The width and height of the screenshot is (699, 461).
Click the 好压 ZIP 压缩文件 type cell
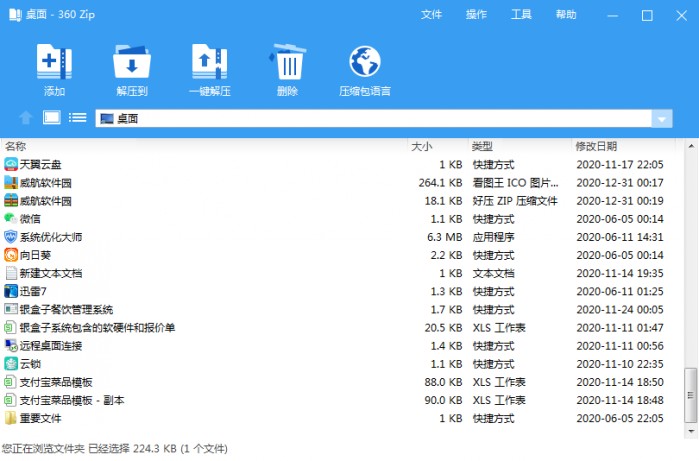pyautogui.click(x=515, y=201)
